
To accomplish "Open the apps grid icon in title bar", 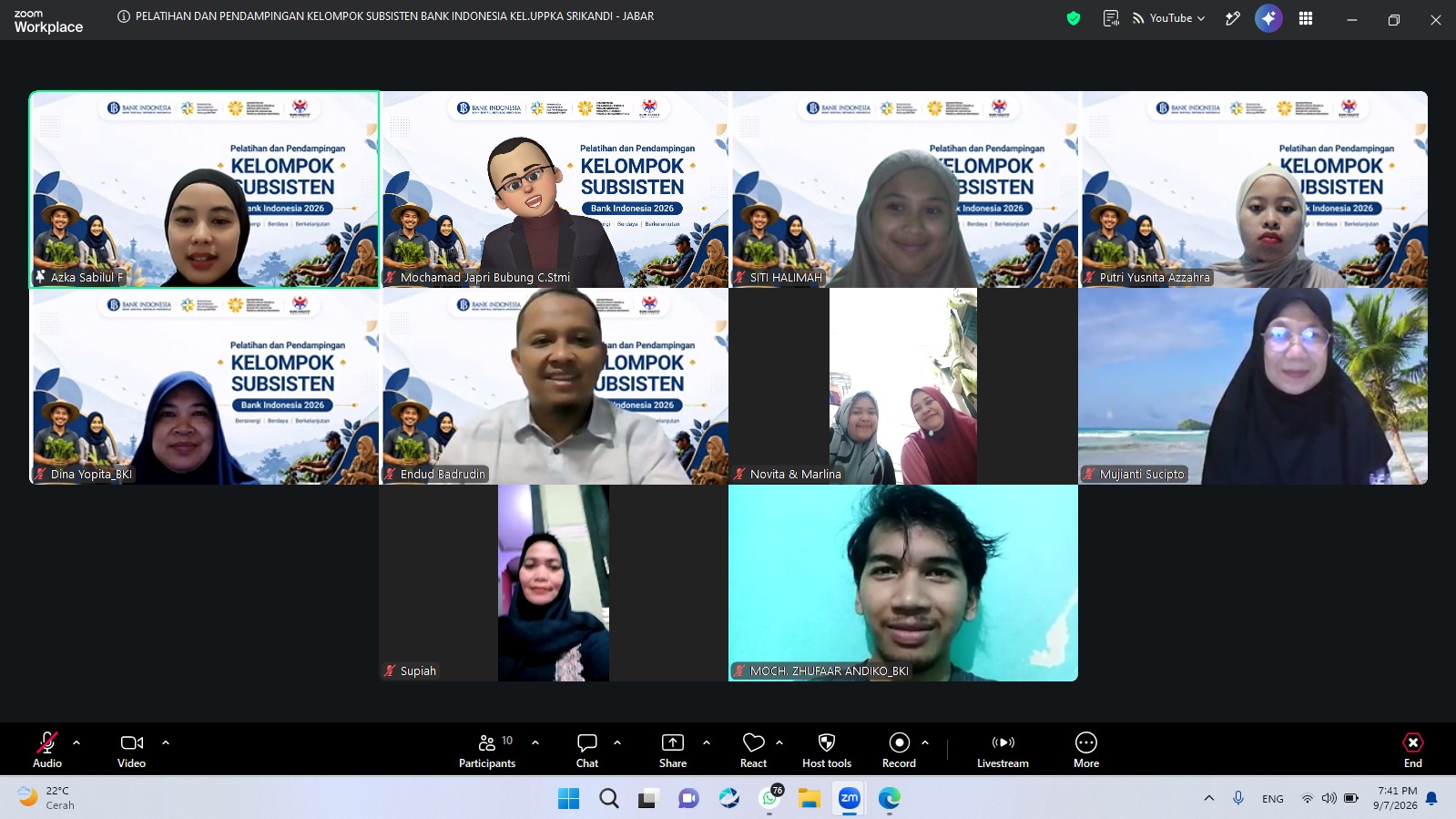I will point(1306,18).
